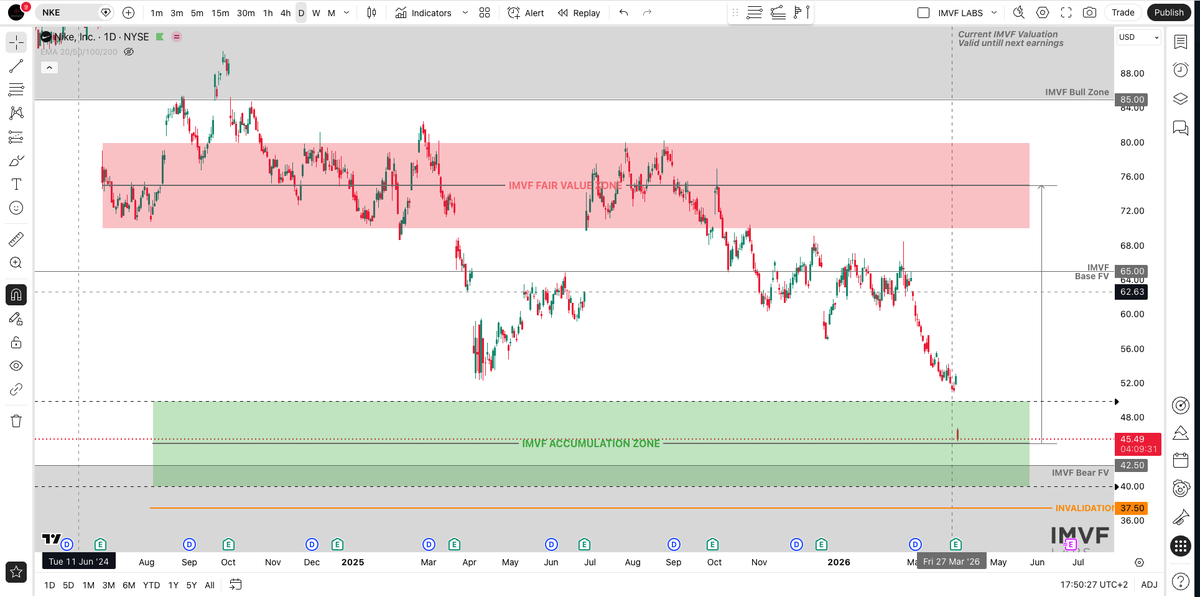Screen dimensions: 1200x597
Task: Create a new Alert
Action: [x=526, y=13]
